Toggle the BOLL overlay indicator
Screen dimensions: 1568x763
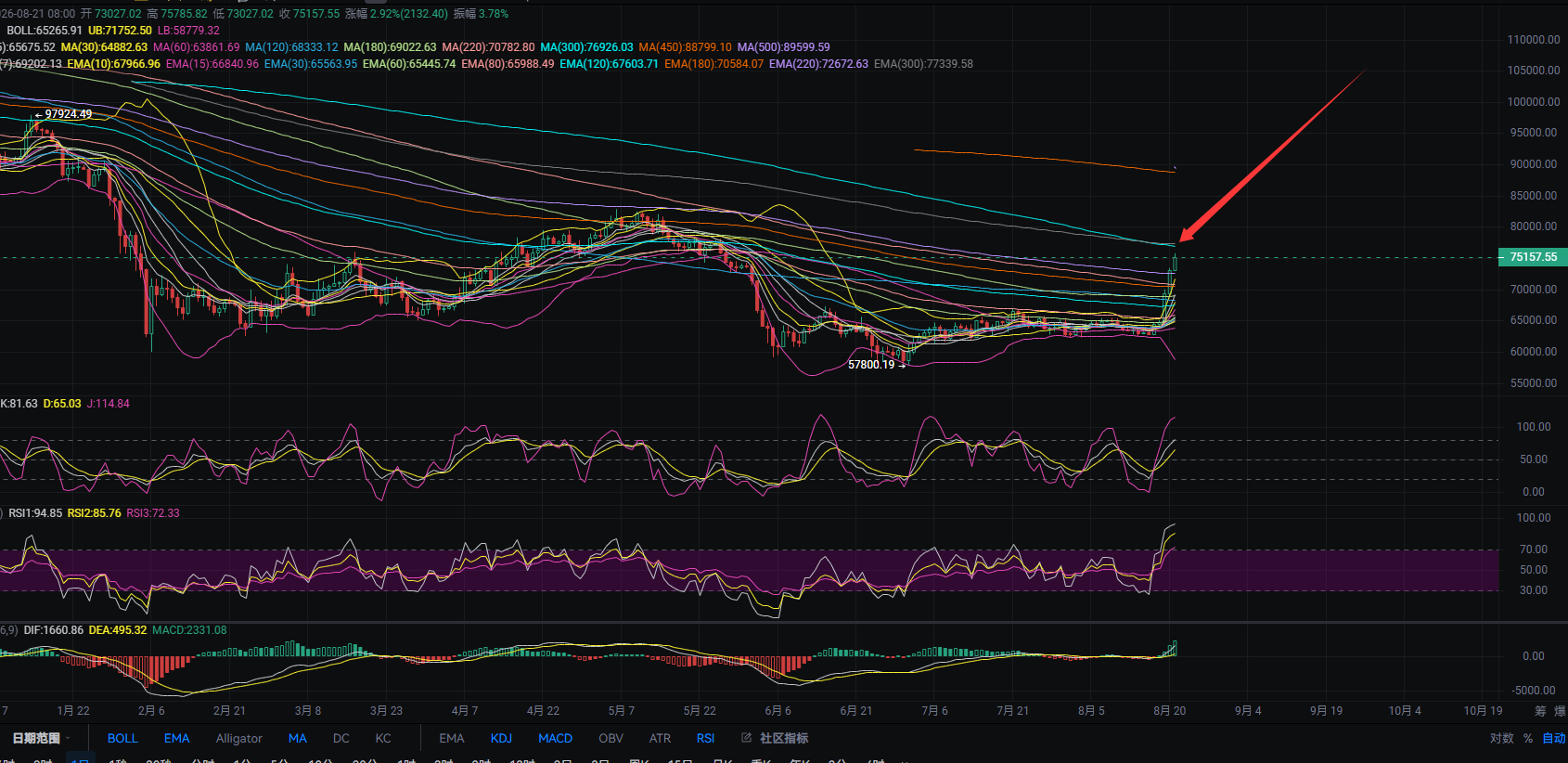click(x=122, y=738)
